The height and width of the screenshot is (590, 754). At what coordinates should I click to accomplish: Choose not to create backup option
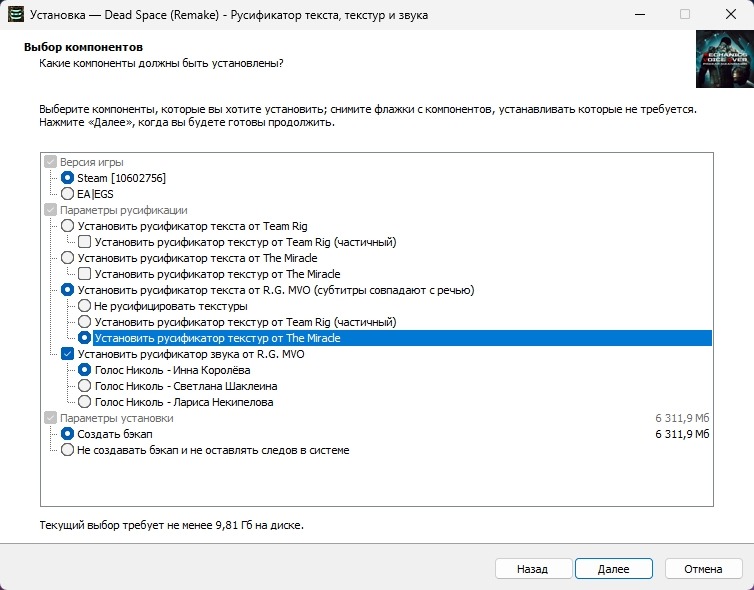click(x=67, y=450)
